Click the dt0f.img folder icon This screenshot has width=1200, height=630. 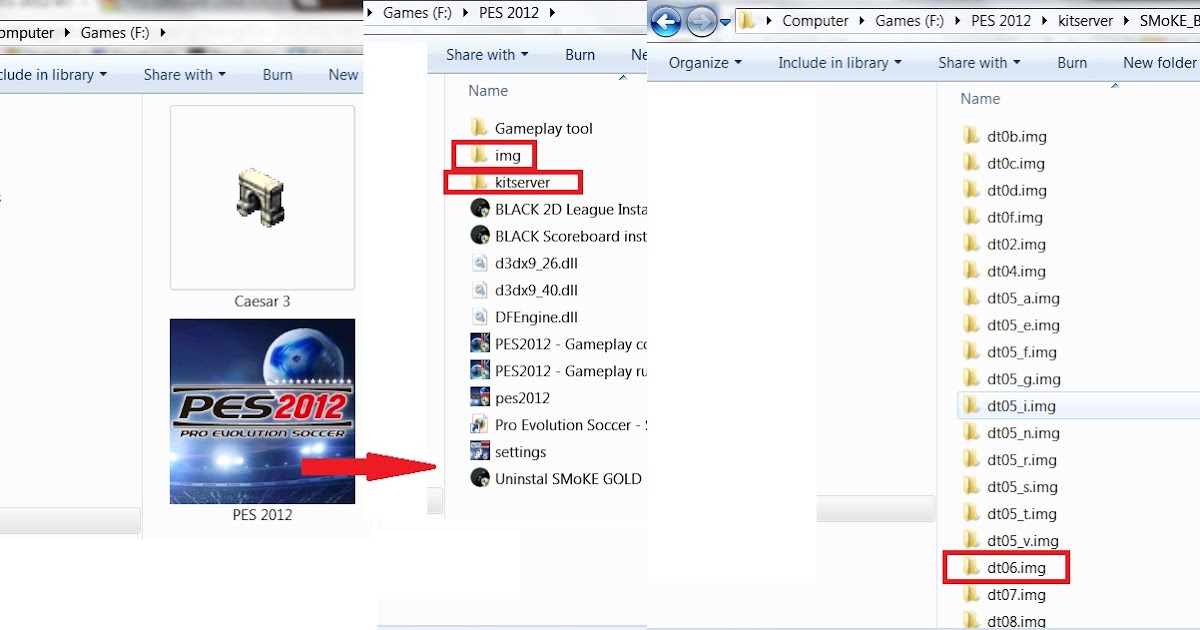pos(971,217)
